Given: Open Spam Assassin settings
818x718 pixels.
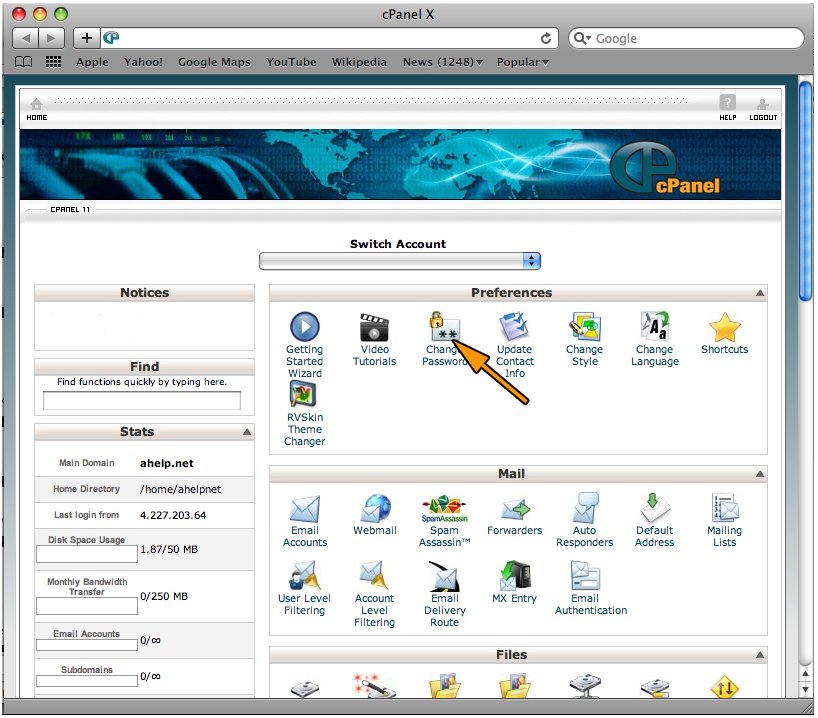Looking at the screenshot, I should [x=444, y=508].
